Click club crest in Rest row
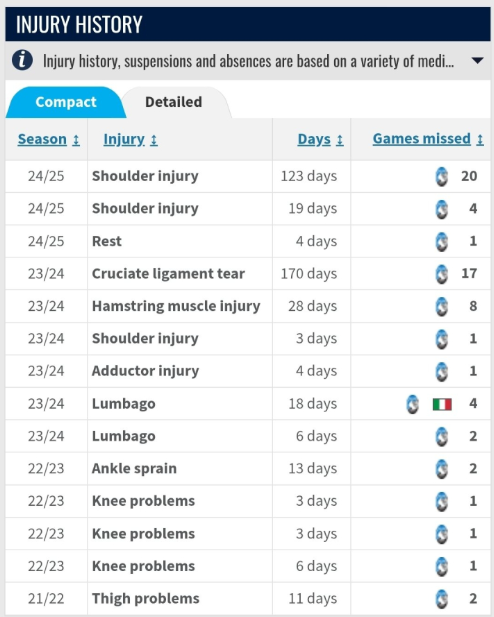This screenshot has width=494, height=617. (x=442, y=241)
